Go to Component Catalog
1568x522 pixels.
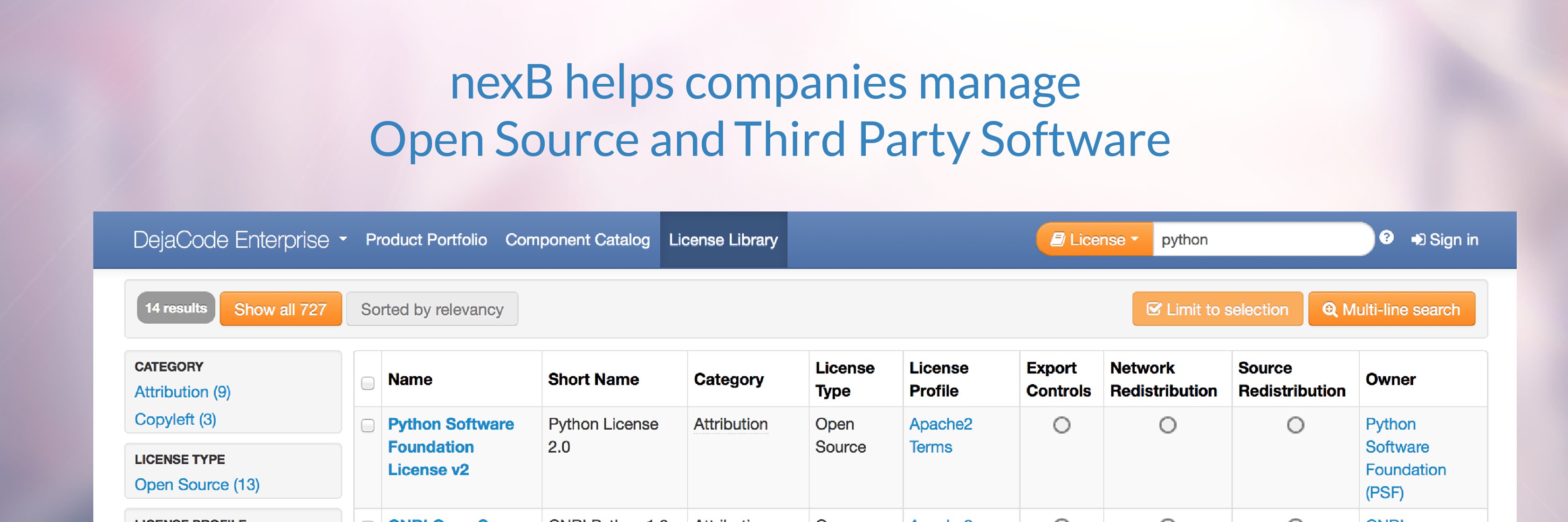(x=577, y=240)
